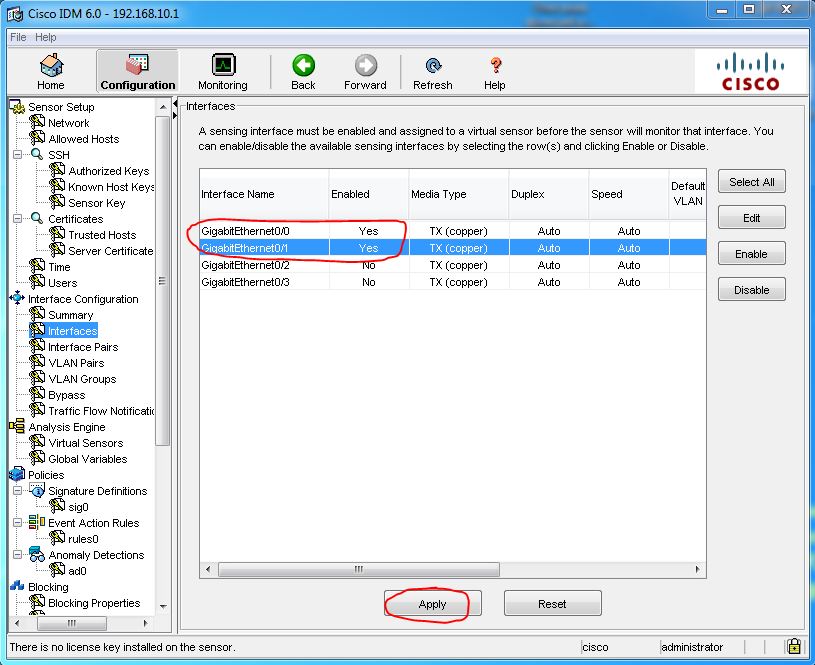Open VLAN Groups in the tree
The width and height of the screenshot is (815, 665).
pyautogui.click(x=82, y=379)
